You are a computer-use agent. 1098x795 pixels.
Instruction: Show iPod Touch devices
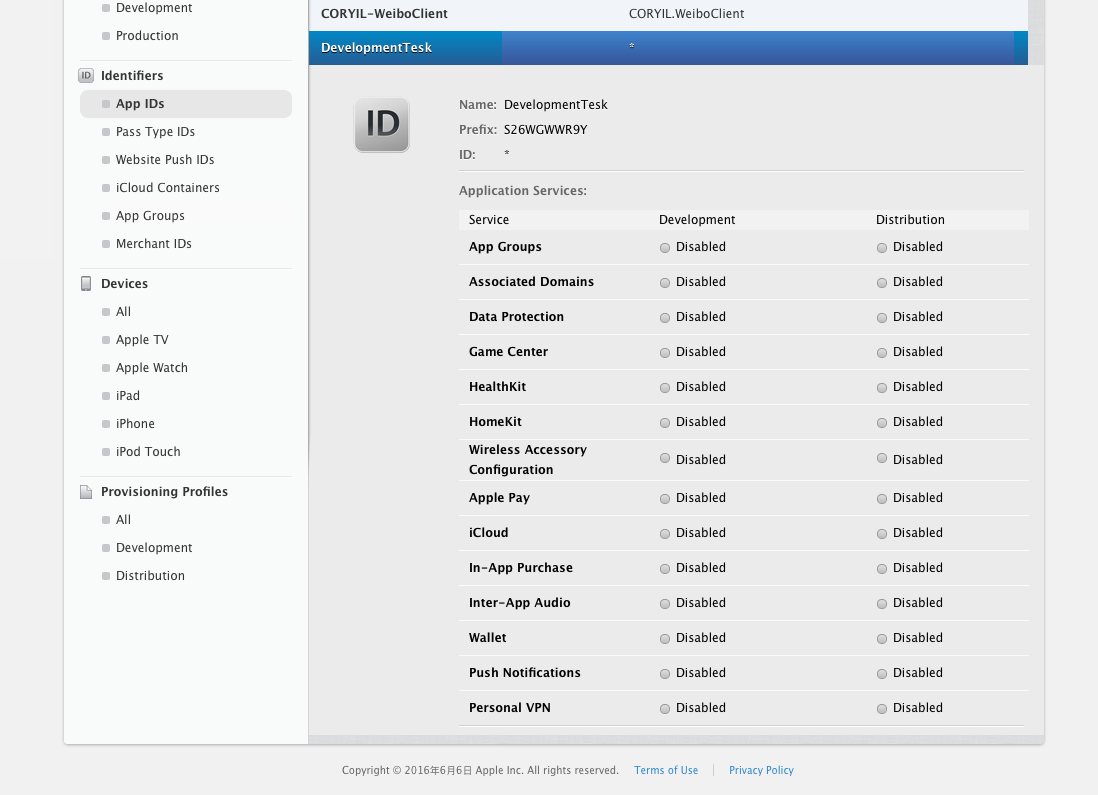148,452
